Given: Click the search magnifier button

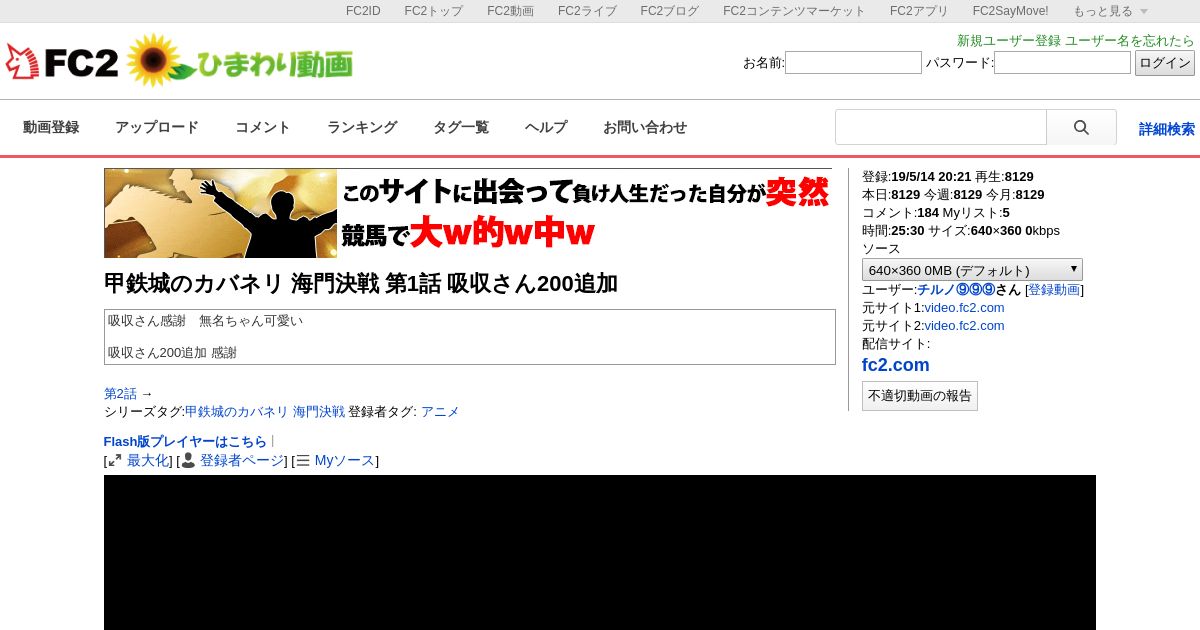Looking at the screenshot, I should [1081, 128].
